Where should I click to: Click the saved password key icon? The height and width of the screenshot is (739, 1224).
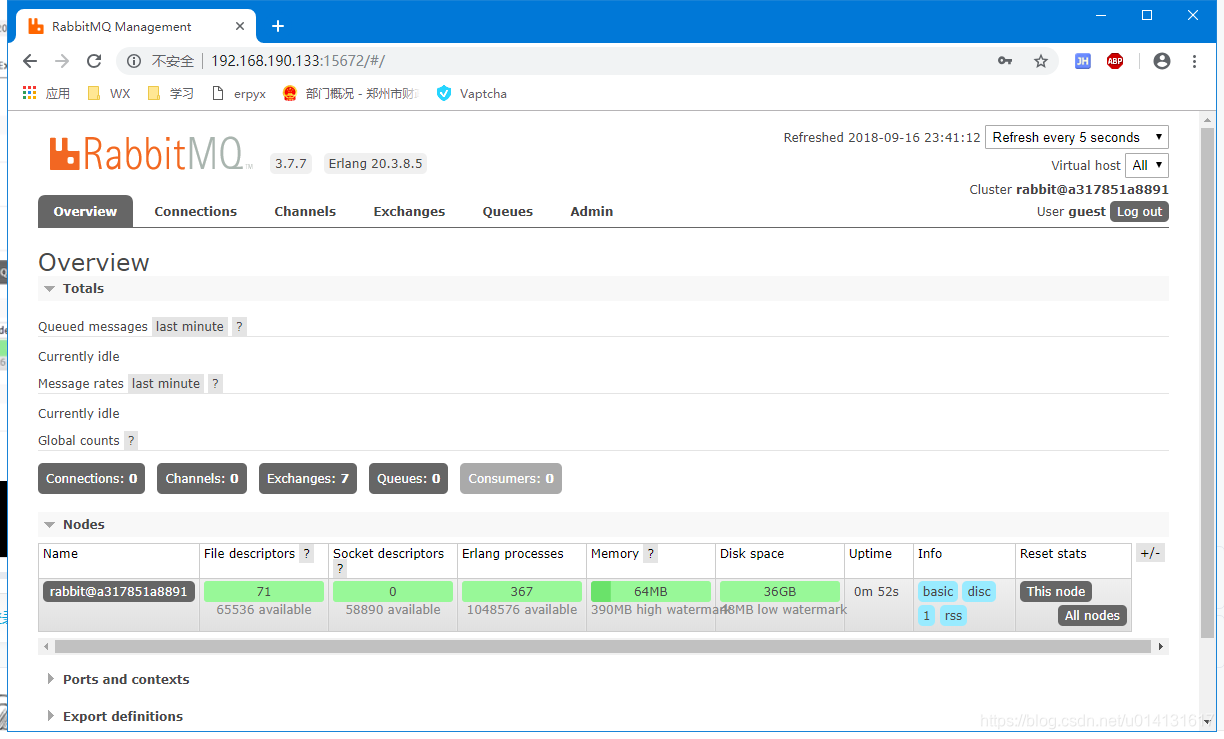(x=1005, y=61)
